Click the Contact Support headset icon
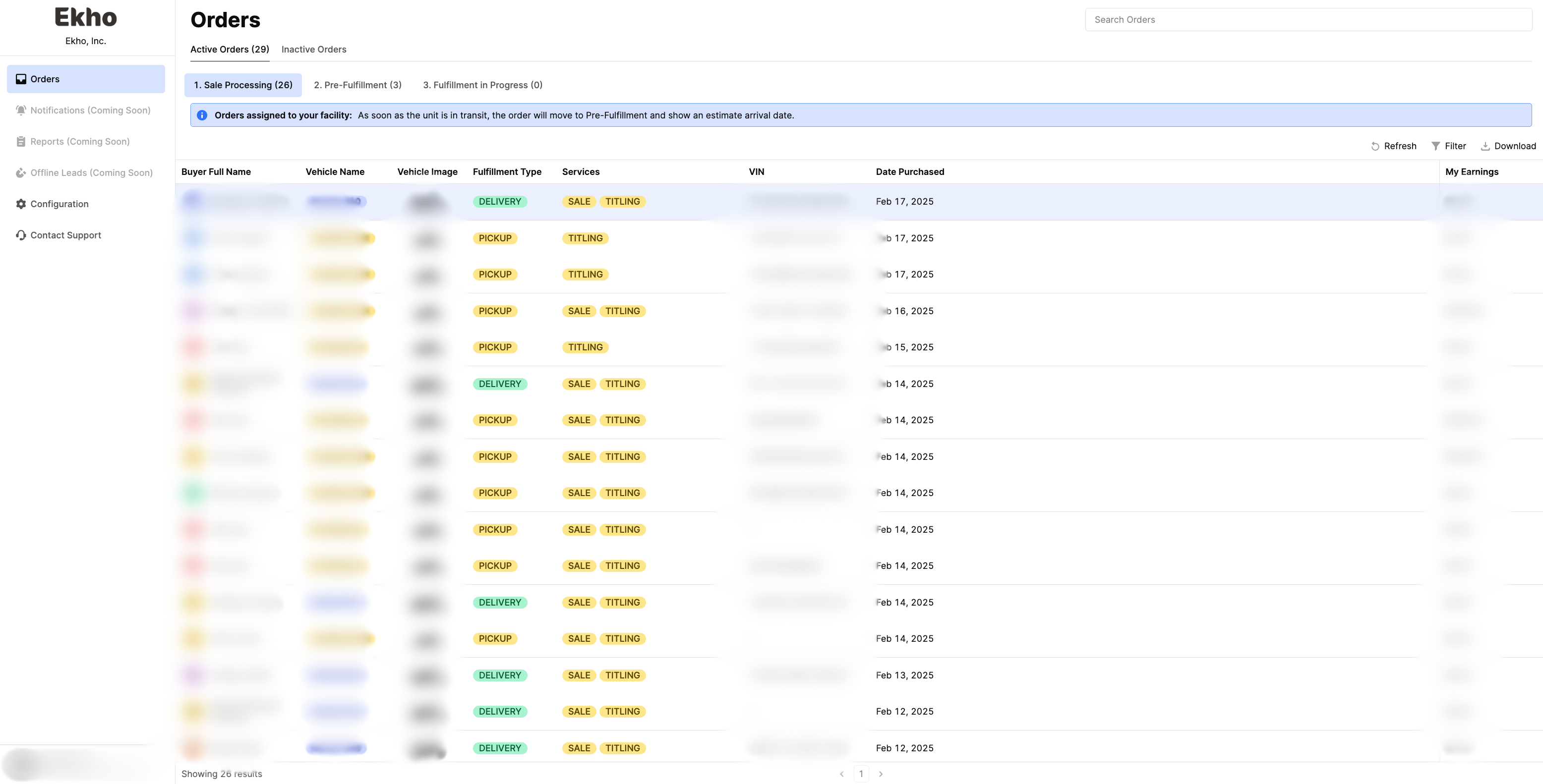1543x784 pixels. click(21, 235)
